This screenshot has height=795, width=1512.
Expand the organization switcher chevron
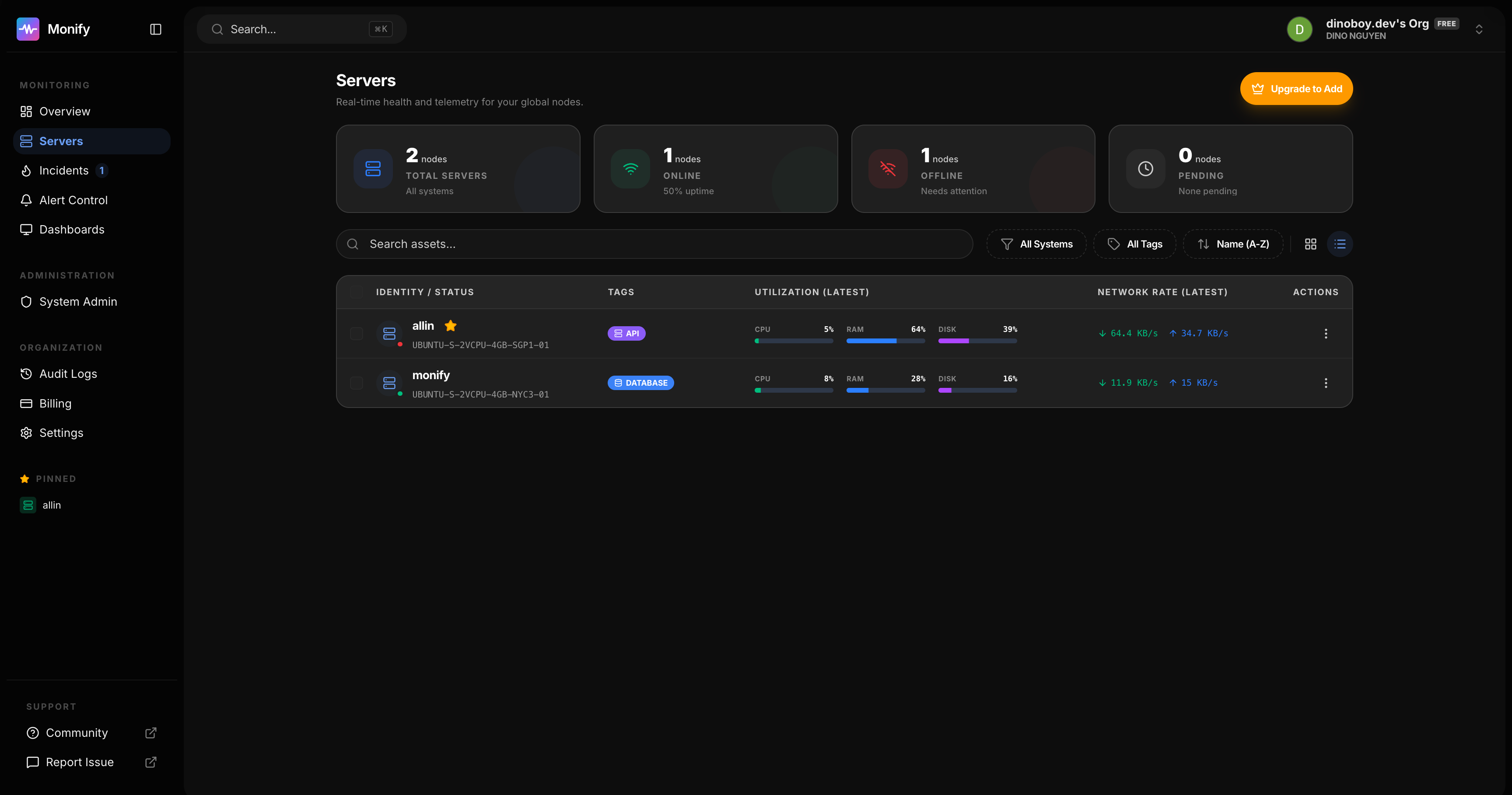click(x=1479, y=29)
